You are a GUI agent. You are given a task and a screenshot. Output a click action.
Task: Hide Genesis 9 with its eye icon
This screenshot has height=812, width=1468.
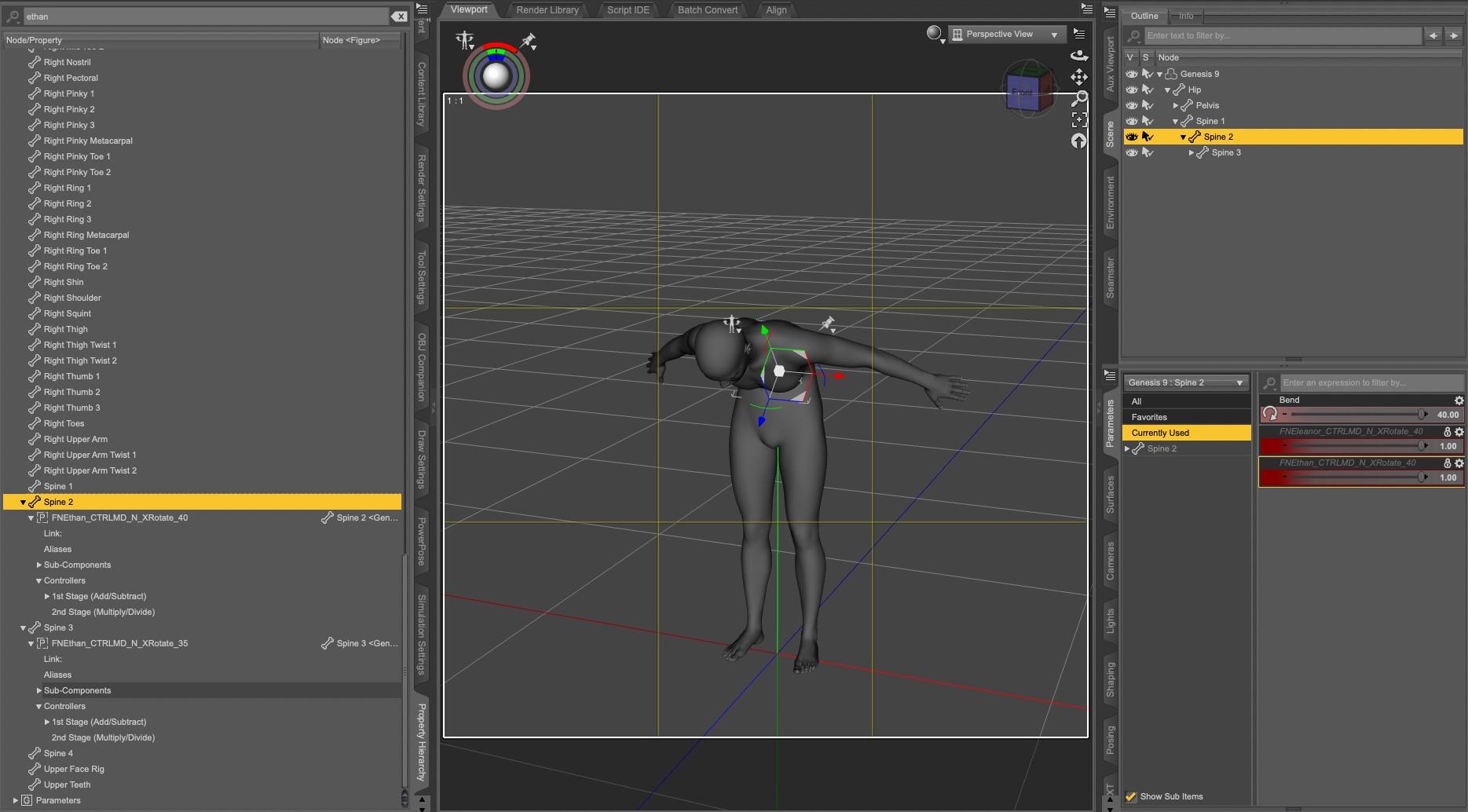1131,74
